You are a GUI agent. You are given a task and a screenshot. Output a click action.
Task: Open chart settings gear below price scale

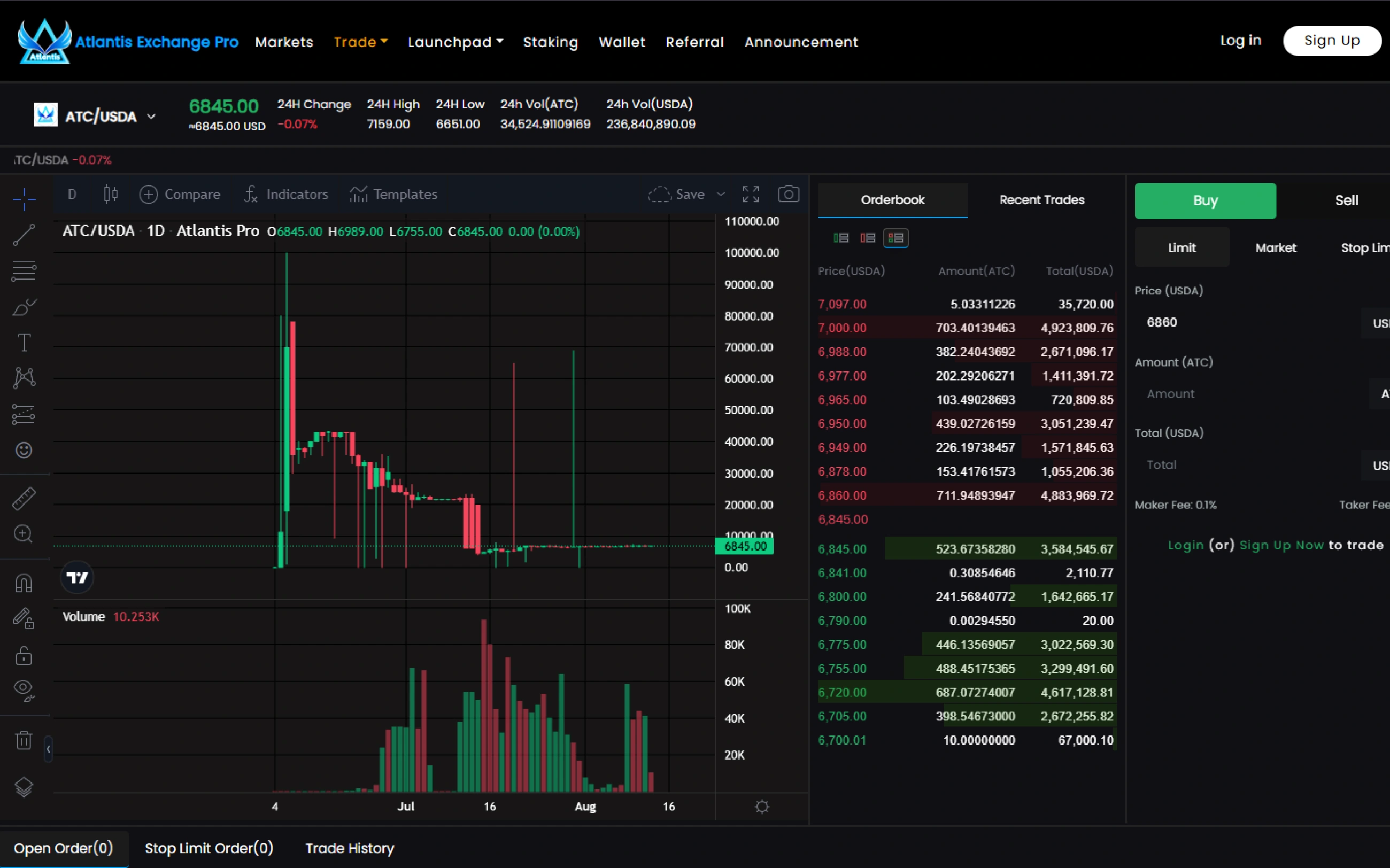(762, 807)
